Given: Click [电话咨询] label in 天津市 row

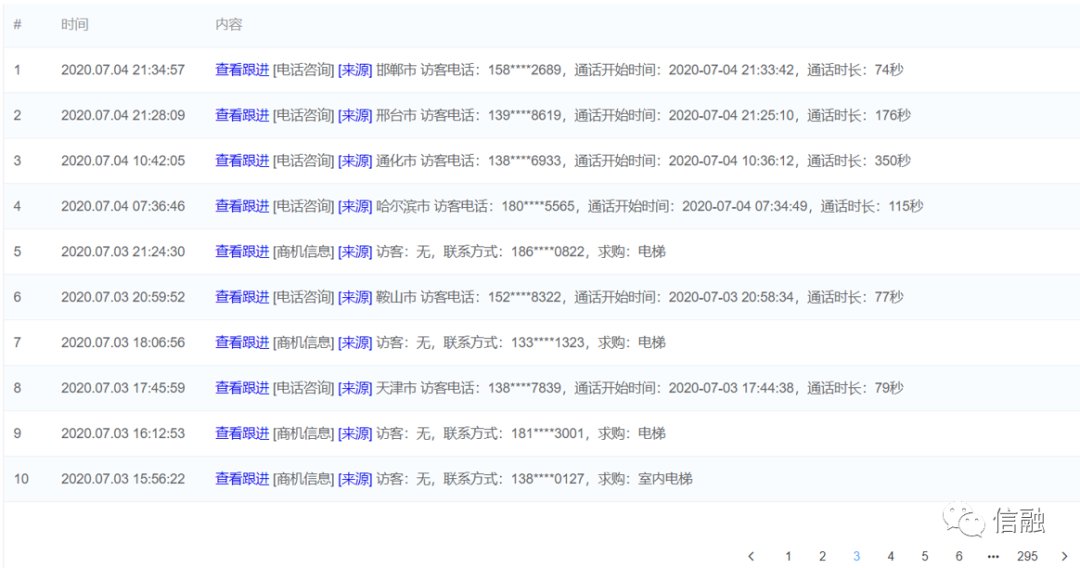Looking at the screenshot, I should tap(304, 388).
